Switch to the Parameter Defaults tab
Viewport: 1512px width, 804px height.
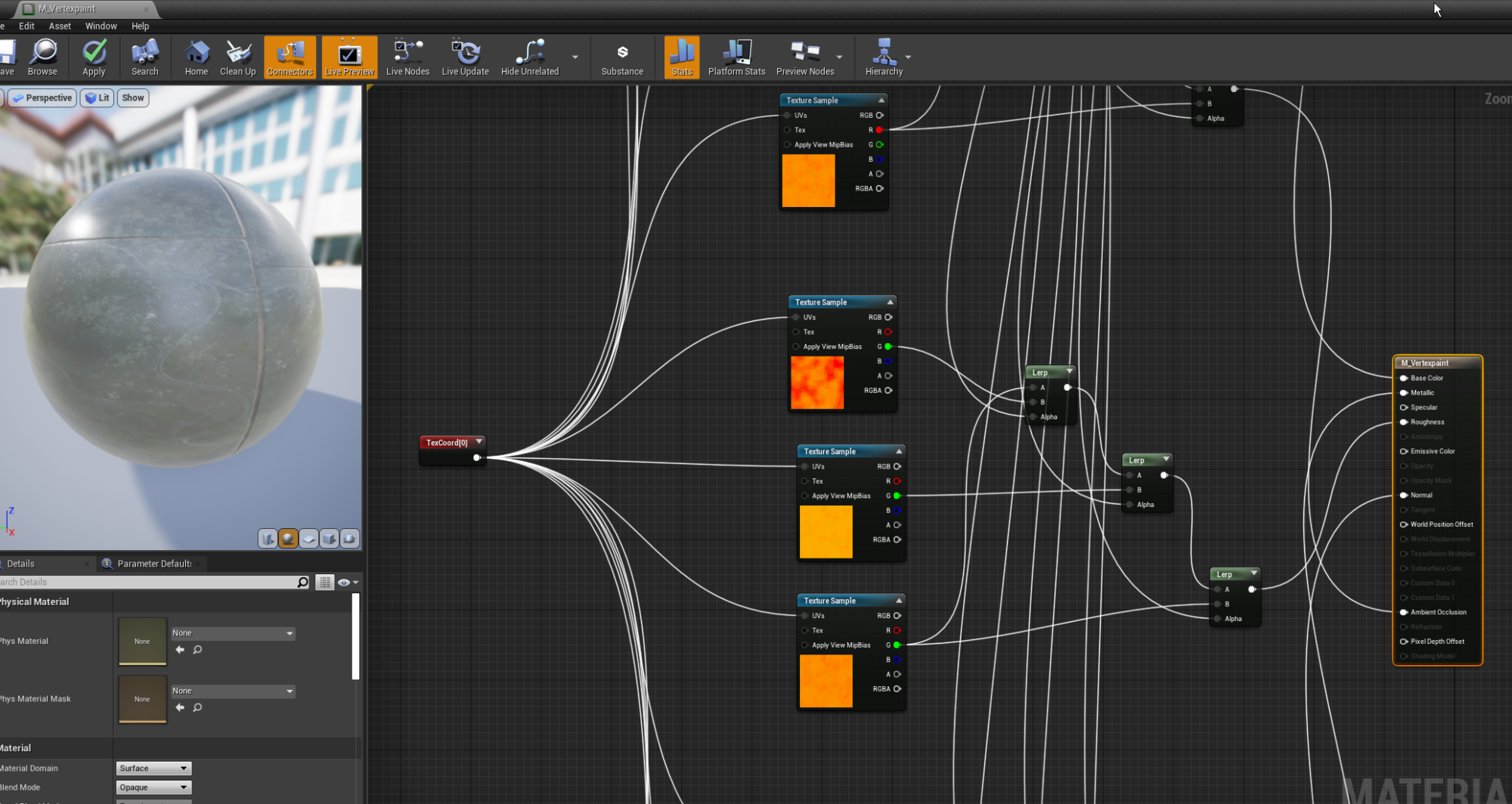click(153, 564)
